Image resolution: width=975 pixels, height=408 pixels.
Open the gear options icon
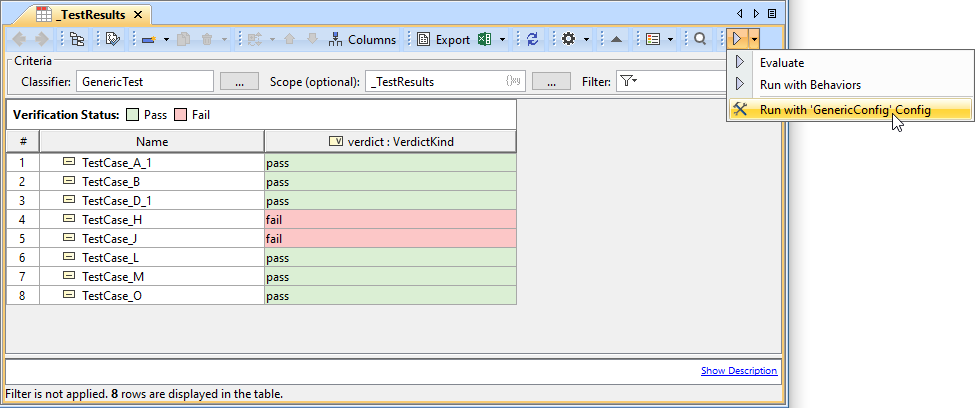[568, 40]
